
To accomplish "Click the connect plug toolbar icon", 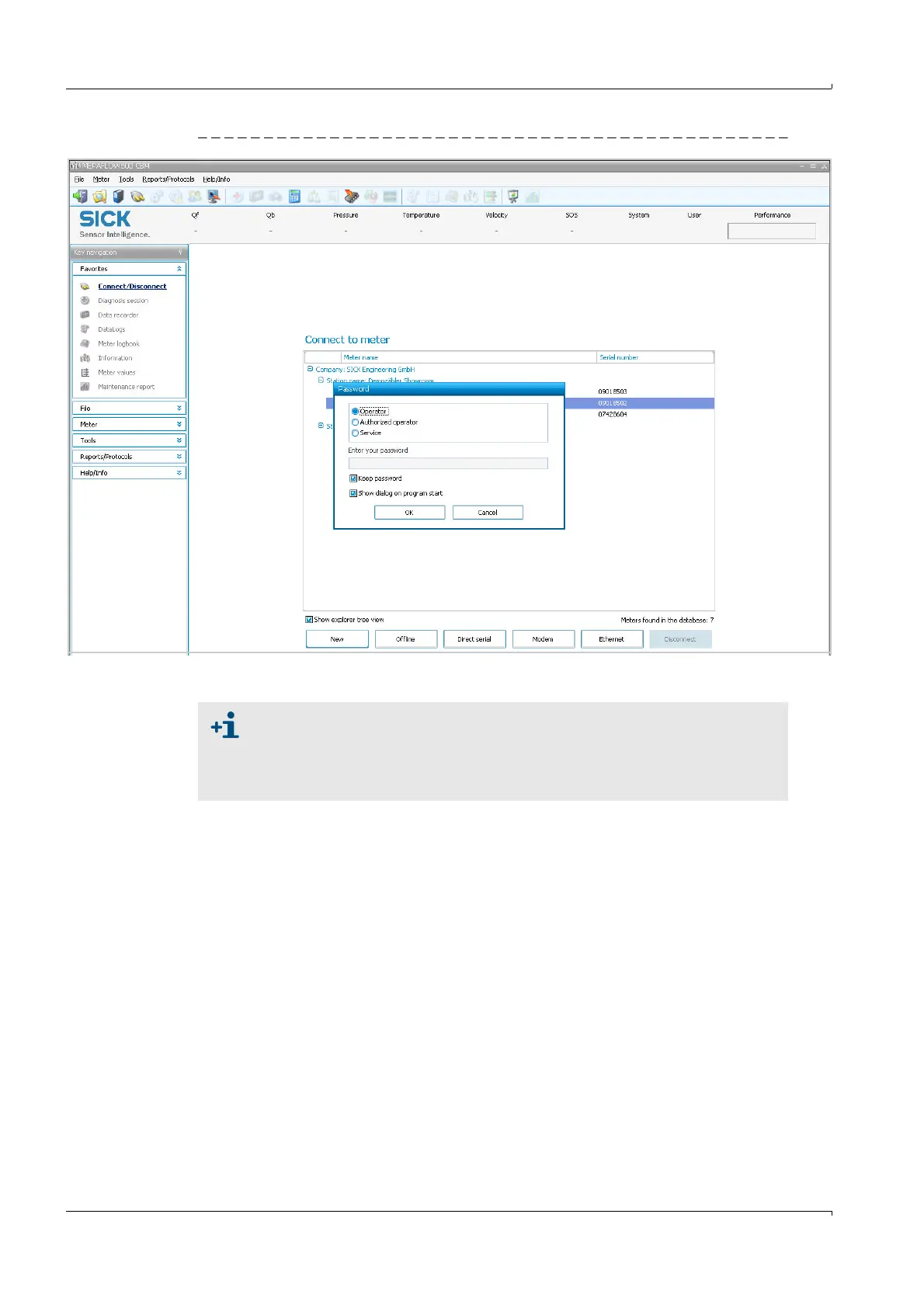I will point(137,197).
